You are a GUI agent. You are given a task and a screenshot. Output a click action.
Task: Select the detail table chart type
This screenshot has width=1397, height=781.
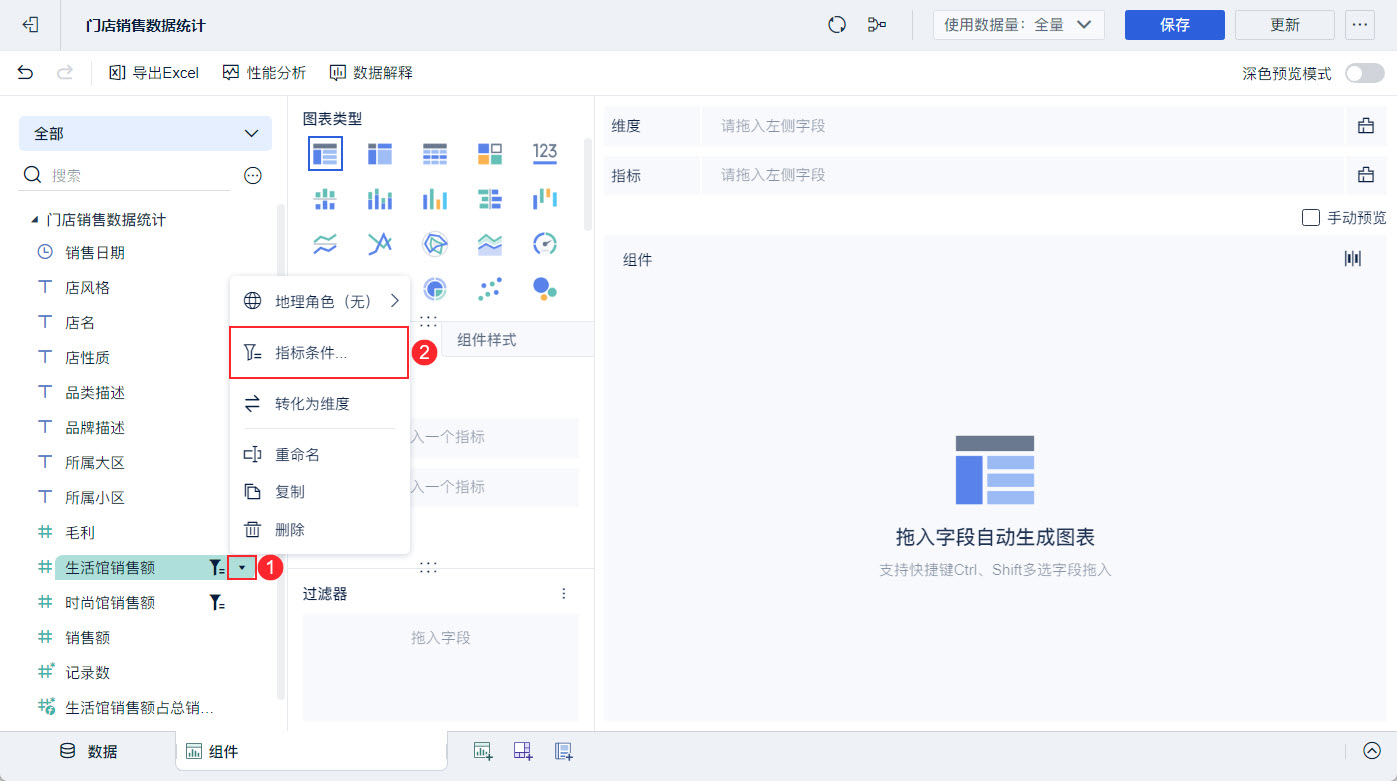pos(435,153)
